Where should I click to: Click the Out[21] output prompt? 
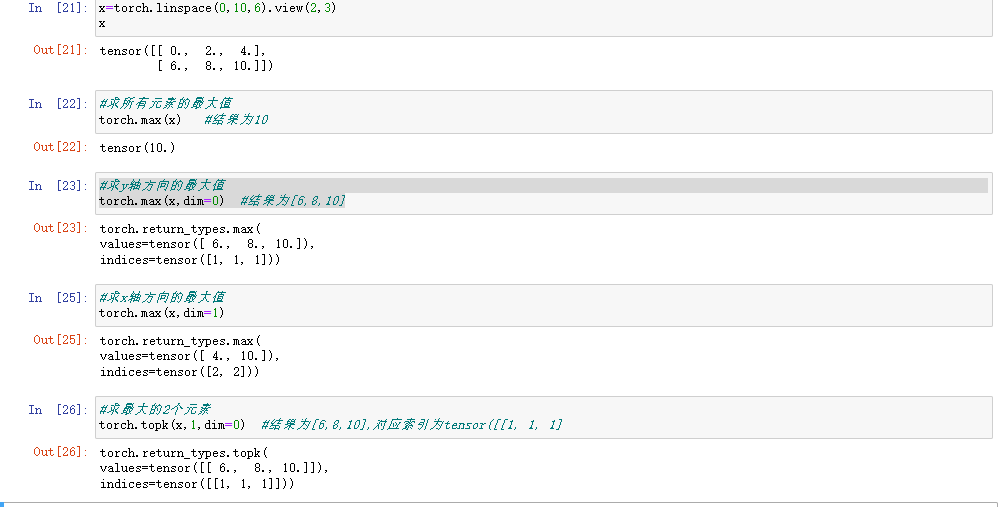point(60,49)
